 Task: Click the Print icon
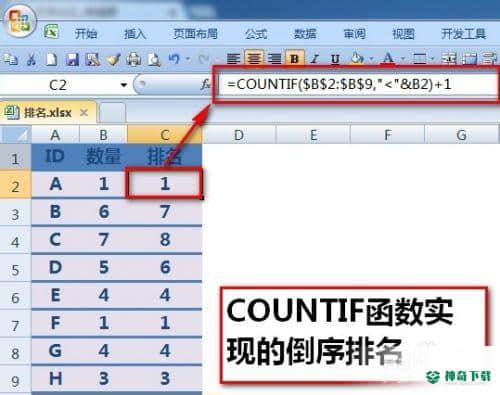133,60
